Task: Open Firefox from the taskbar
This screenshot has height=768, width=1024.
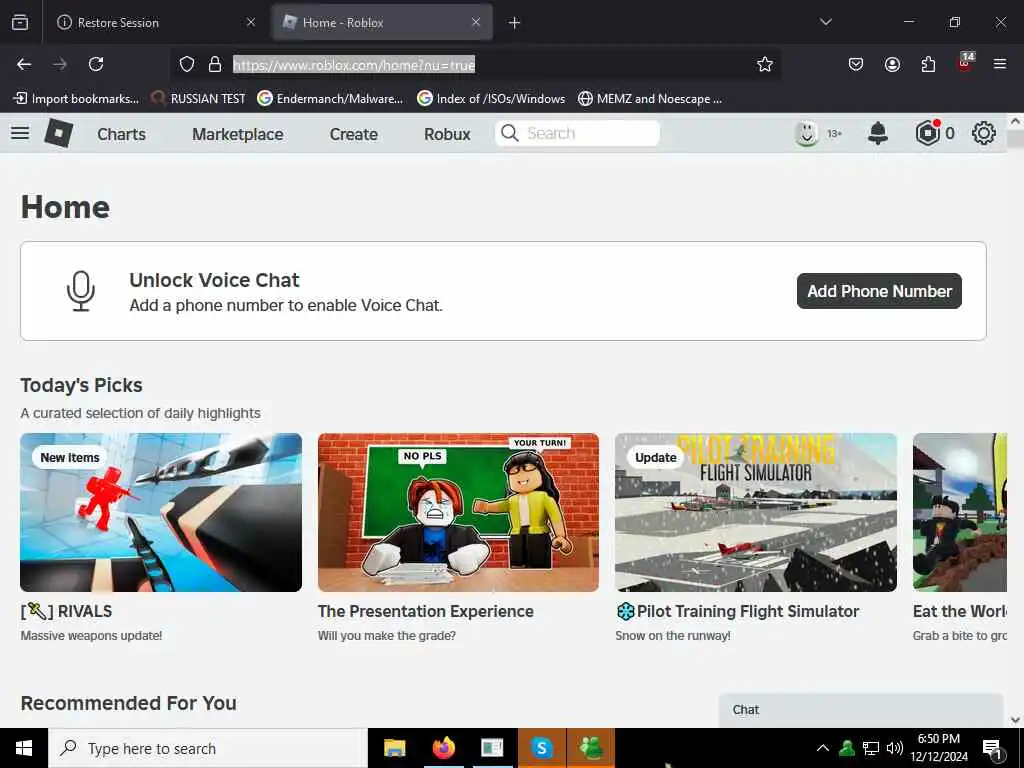Action: point(443,748)
